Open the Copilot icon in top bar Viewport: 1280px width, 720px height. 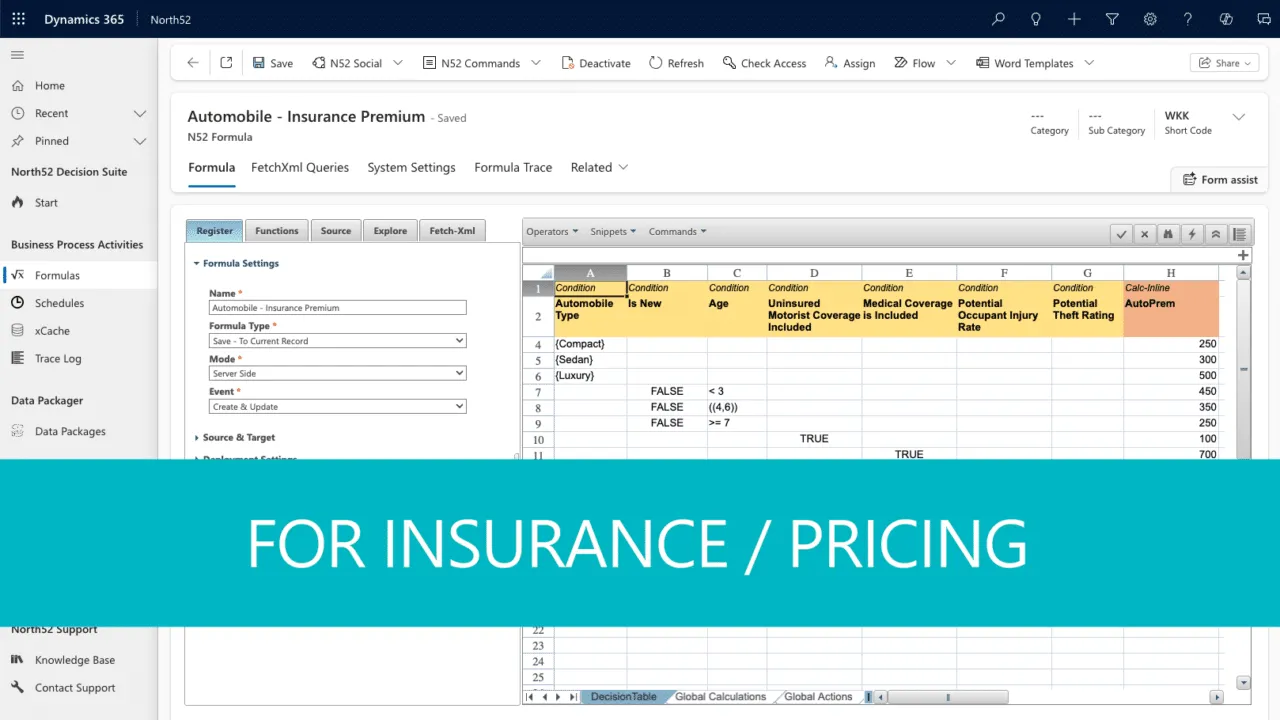coord(1226,19)
